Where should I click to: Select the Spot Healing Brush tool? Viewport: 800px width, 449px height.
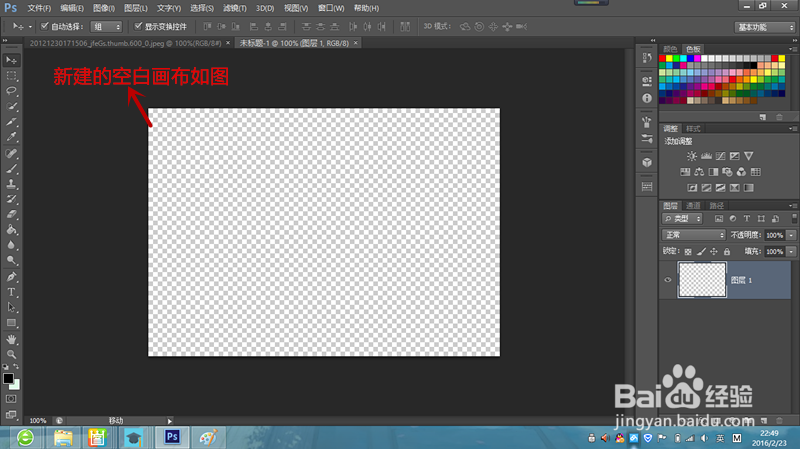(x=11, y=153)
